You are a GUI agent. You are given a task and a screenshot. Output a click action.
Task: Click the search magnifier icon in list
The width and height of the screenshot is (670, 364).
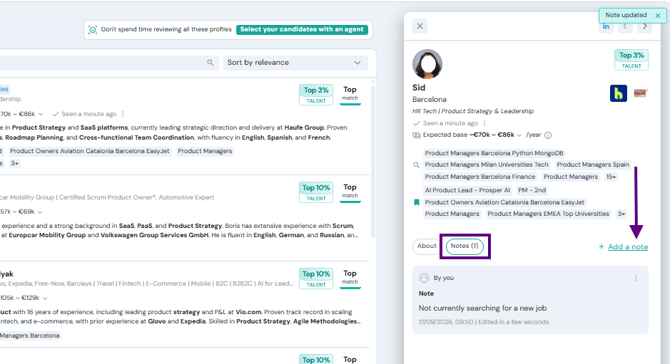tap(210, 63)
